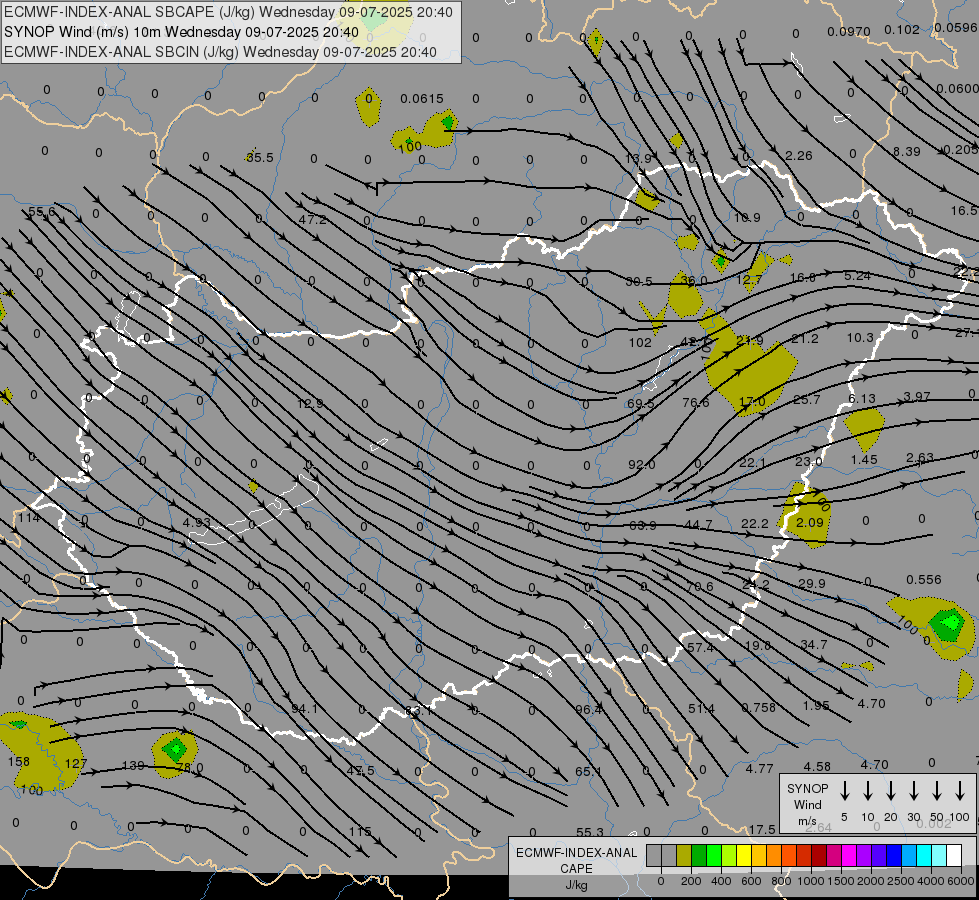The width and height of the screenshot is (979, 900).
Task: Click the map value '76.6'
Action: (696, 402)
